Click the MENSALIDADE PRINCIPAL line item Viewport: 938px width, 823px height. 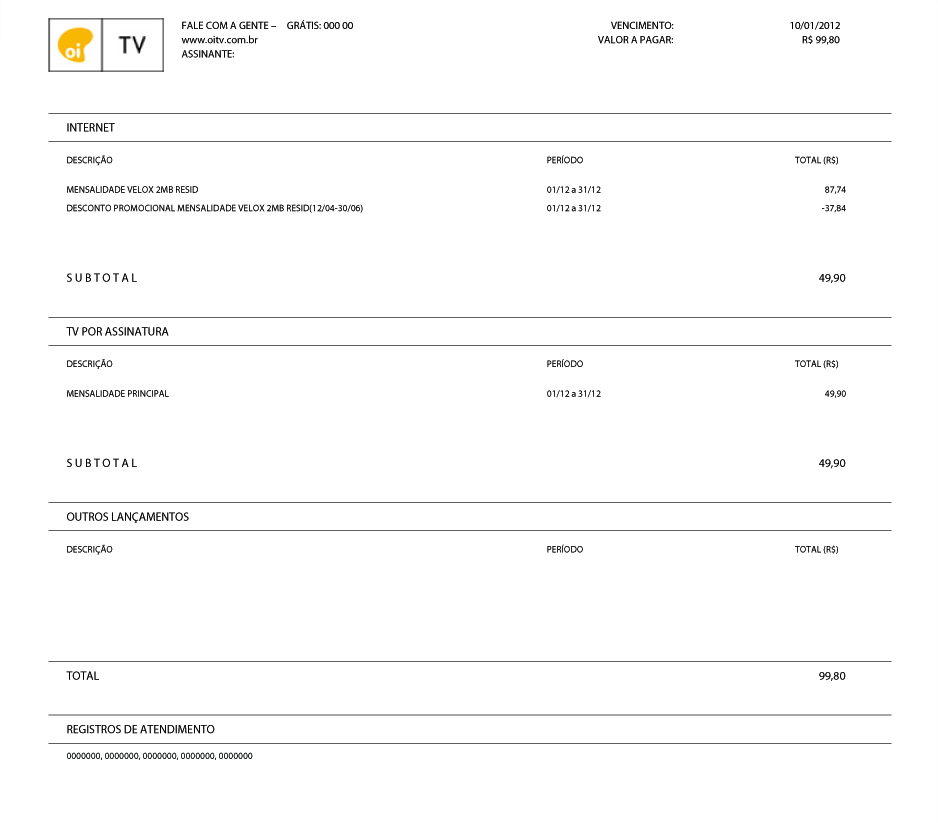[x=117, y=394]
